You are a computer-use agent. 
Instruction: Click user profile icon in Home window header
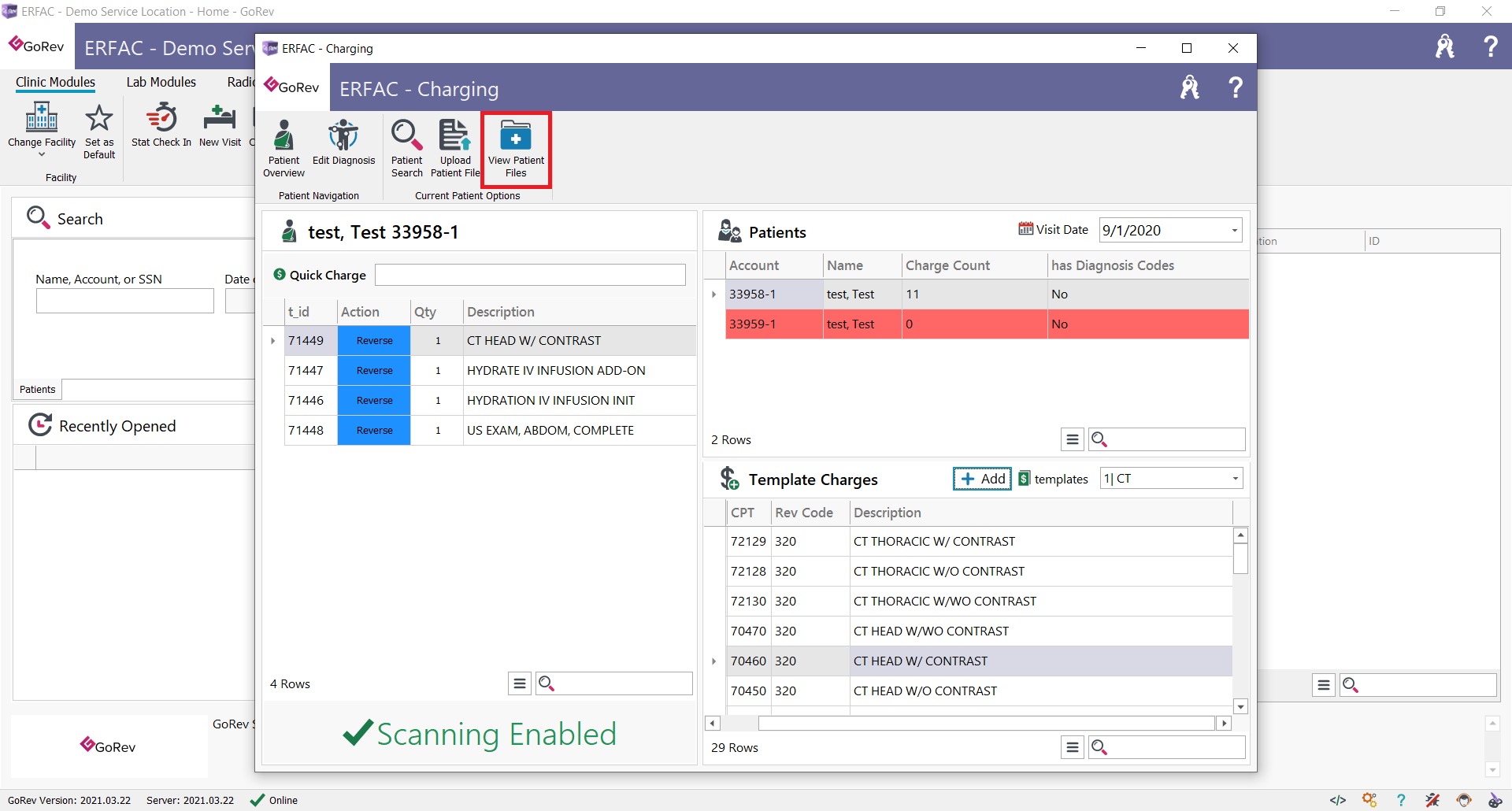click(x=1445, y=46)
